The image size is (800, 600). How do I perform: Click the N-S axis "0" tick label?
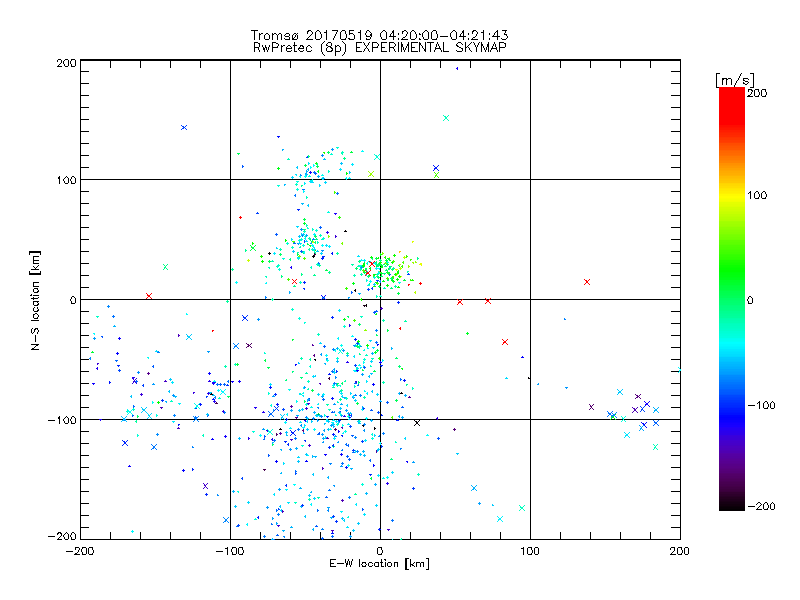(73, 300)
